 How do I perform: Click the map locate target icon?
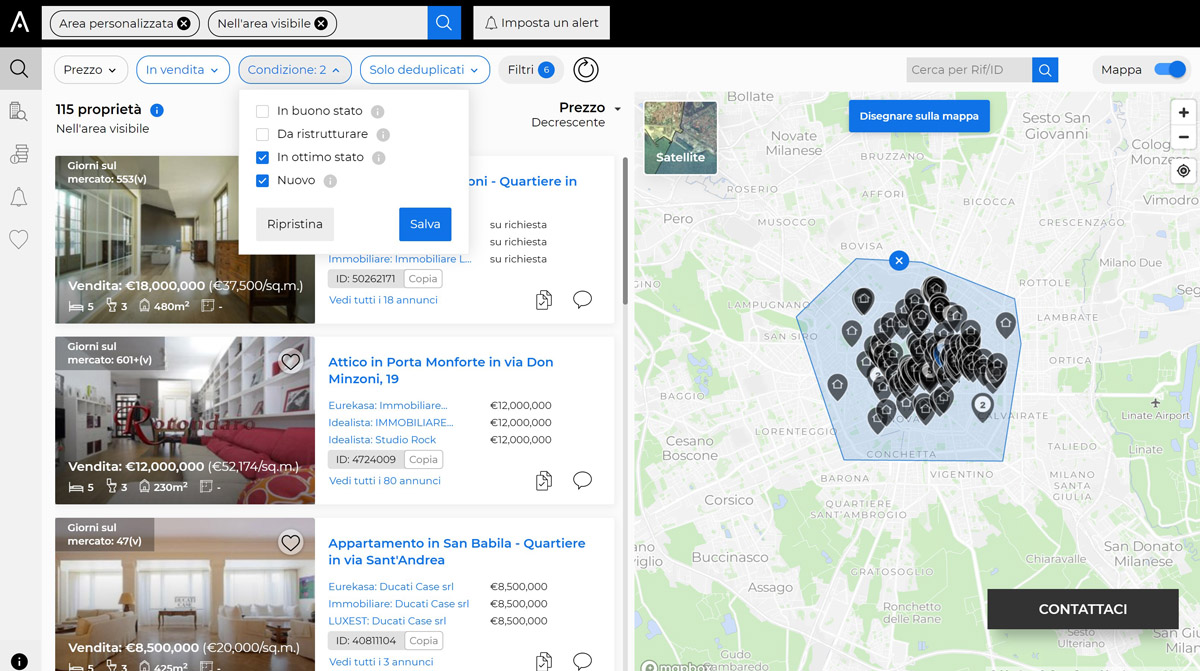[x=1184, y=171]
